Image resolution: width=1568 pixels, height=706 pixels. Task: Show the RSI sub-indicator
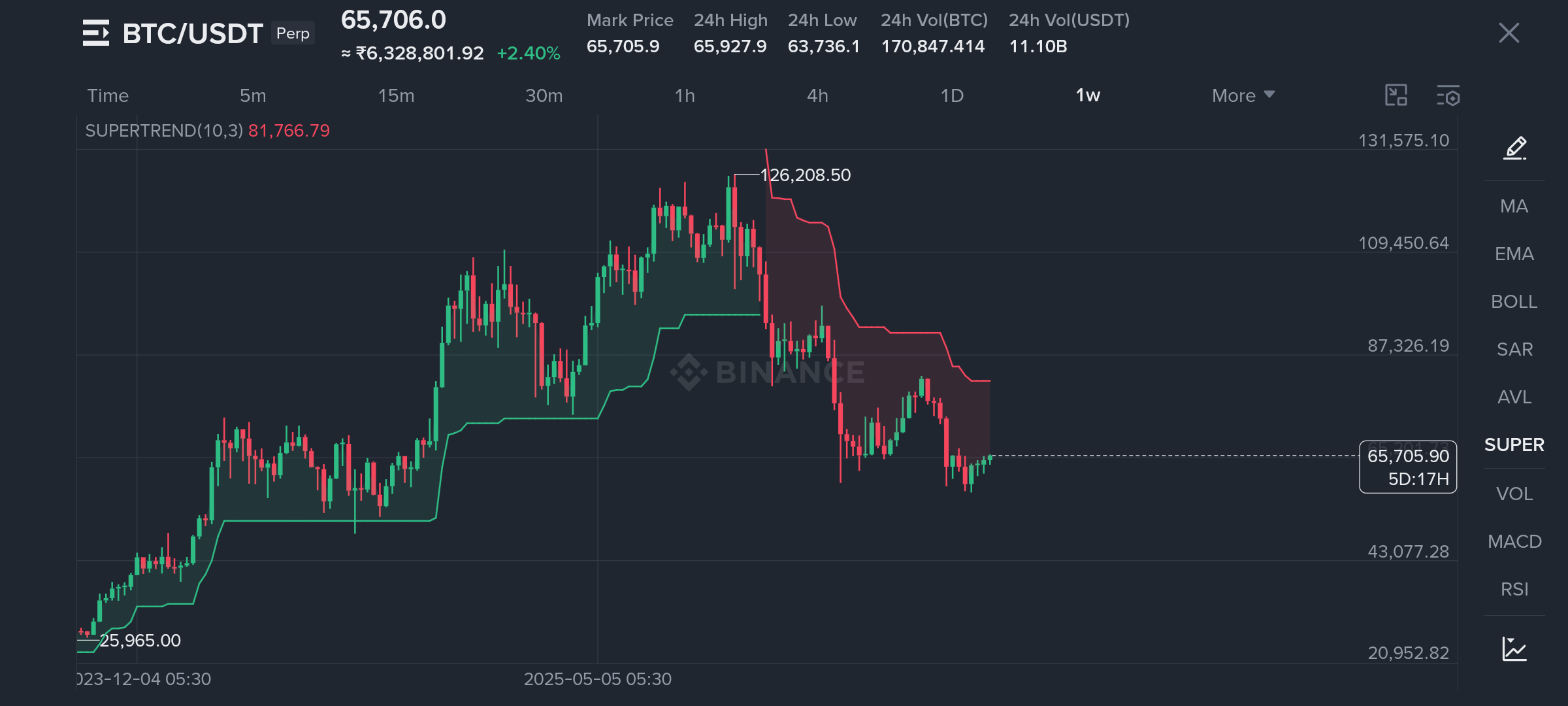[1514, 589]
